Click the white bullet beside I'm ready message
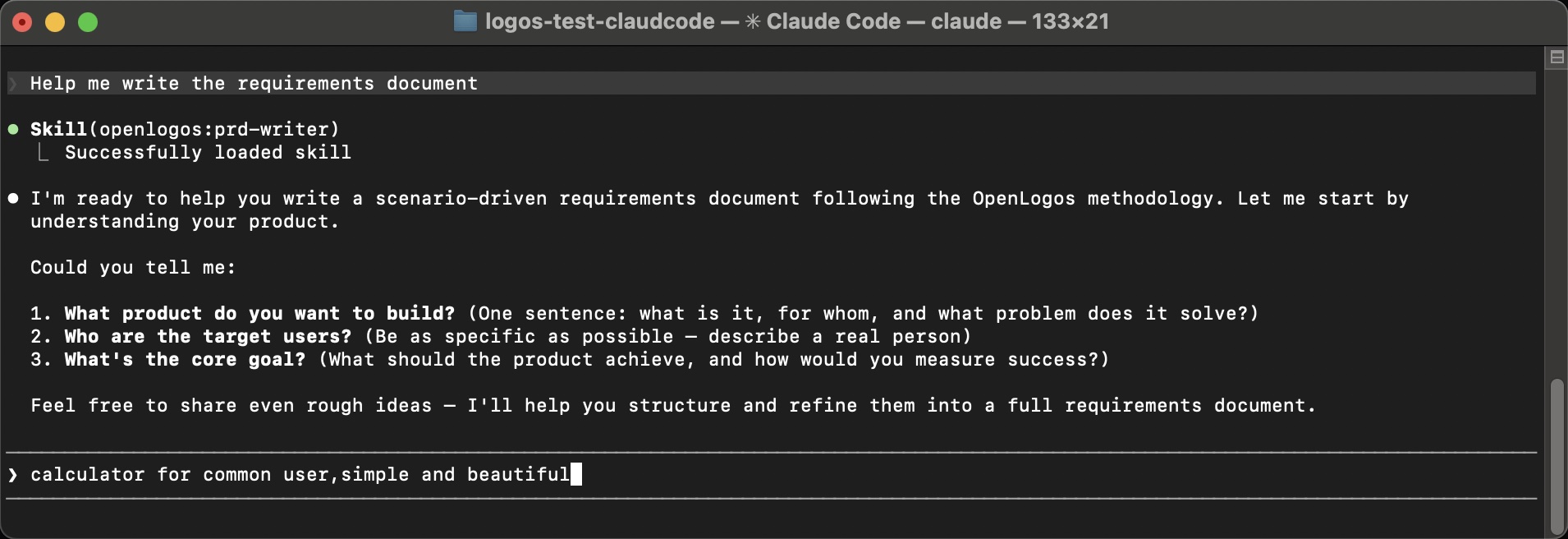This screenshot has width=1568, height=539. 12,198
